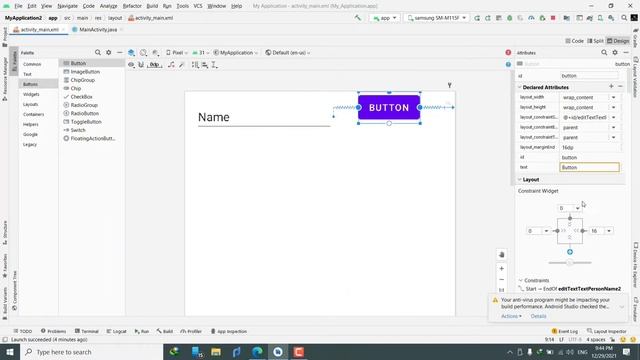Zoom in with the plus icon
Viewport: 640px width, 360px height.
[502, 269]
